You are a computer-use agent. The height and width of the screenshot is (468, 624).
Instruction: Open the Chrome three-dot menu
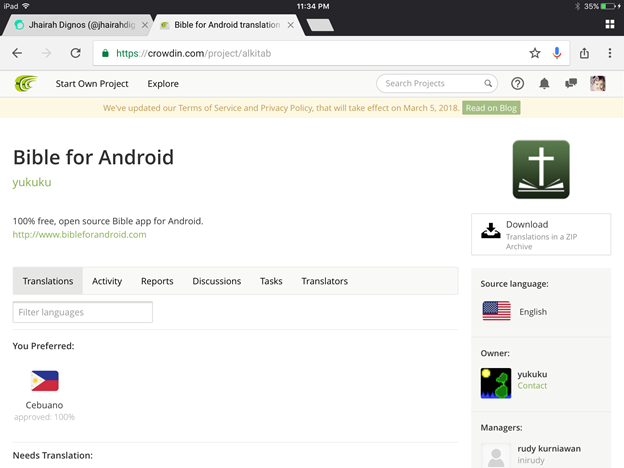(x=610, y=53)
